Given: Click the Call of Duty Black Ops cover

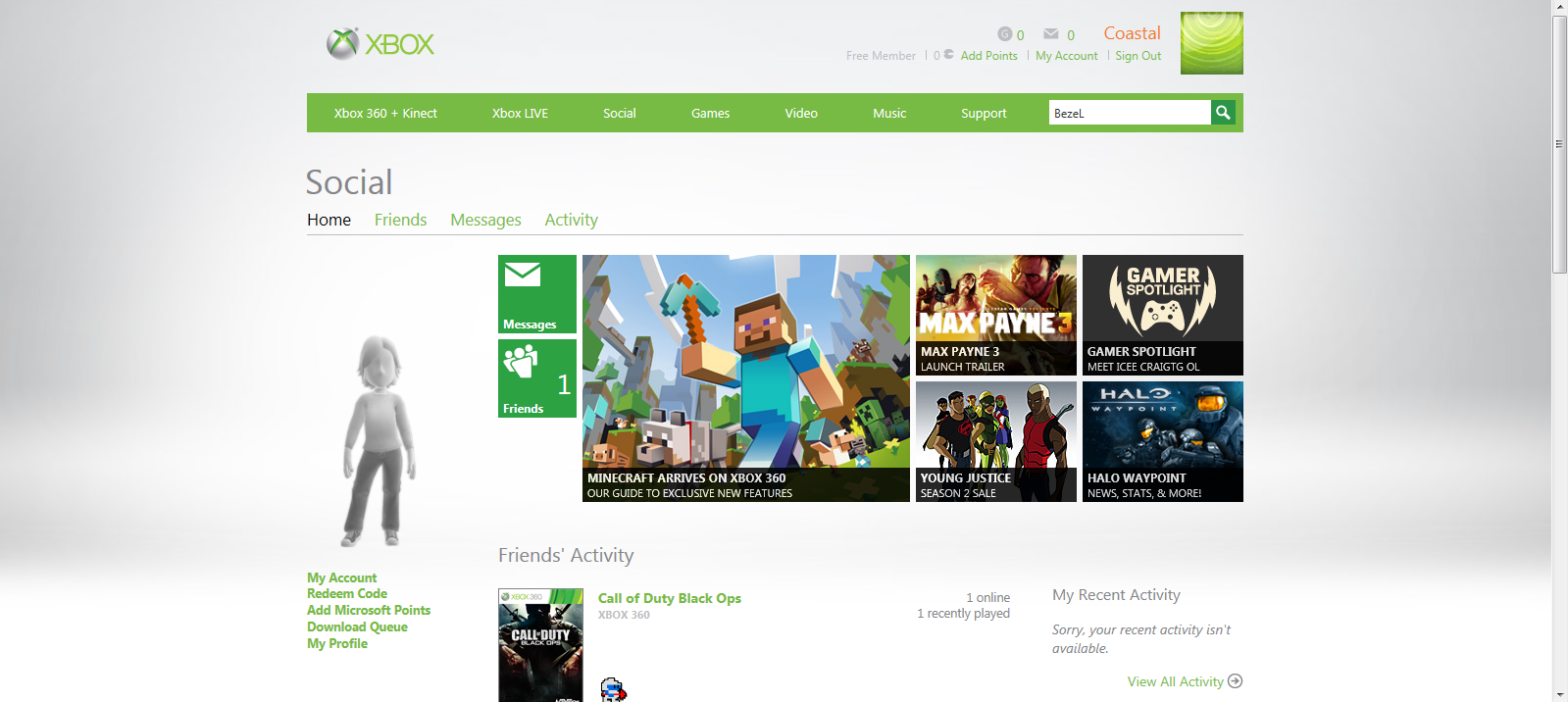Looking at the screenshot, I should [x=540, y=645].
